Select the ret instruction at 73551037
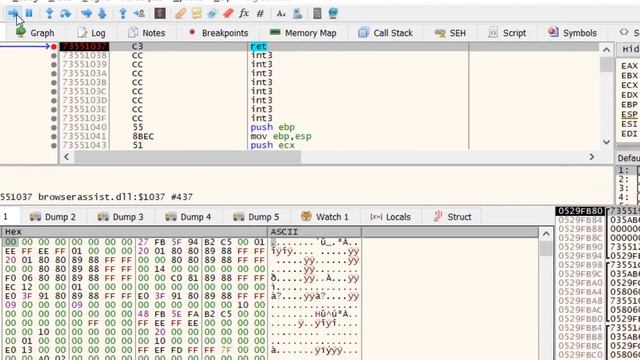 [x=259, y=47]
